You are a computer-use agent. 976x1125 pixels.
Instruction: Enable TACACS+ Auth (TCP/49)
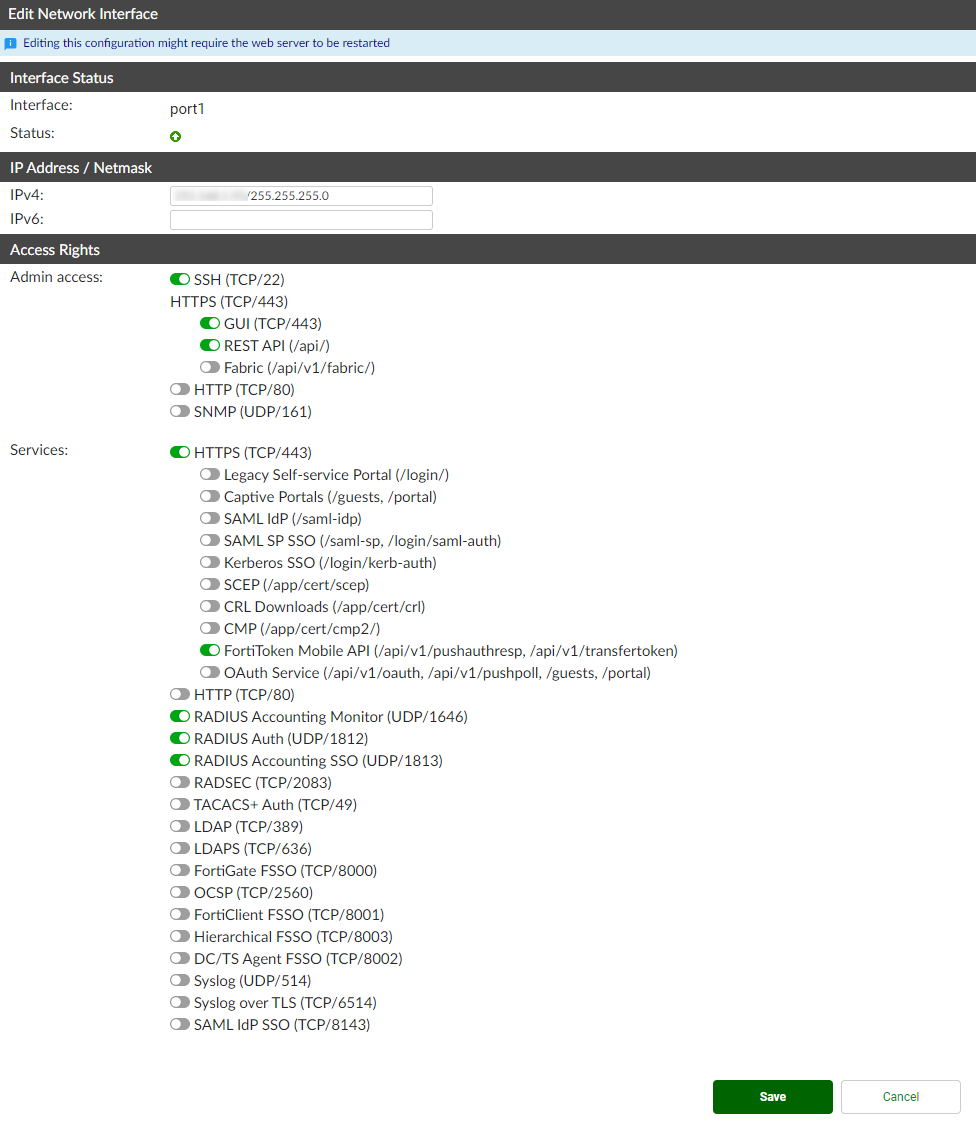pyautogui.click(x=179, y=804)
